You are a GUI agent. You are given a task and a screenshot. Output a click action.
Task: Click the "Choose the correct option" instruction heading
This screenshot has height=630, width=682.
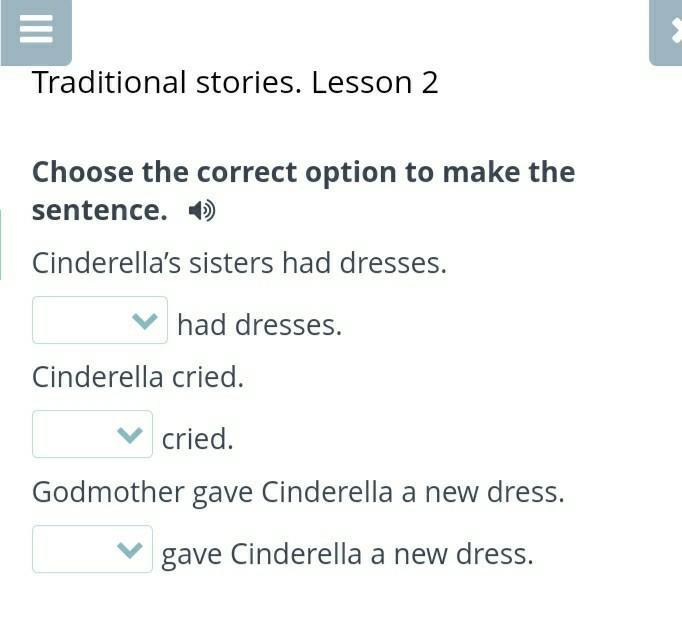click(x=303, y=173)
